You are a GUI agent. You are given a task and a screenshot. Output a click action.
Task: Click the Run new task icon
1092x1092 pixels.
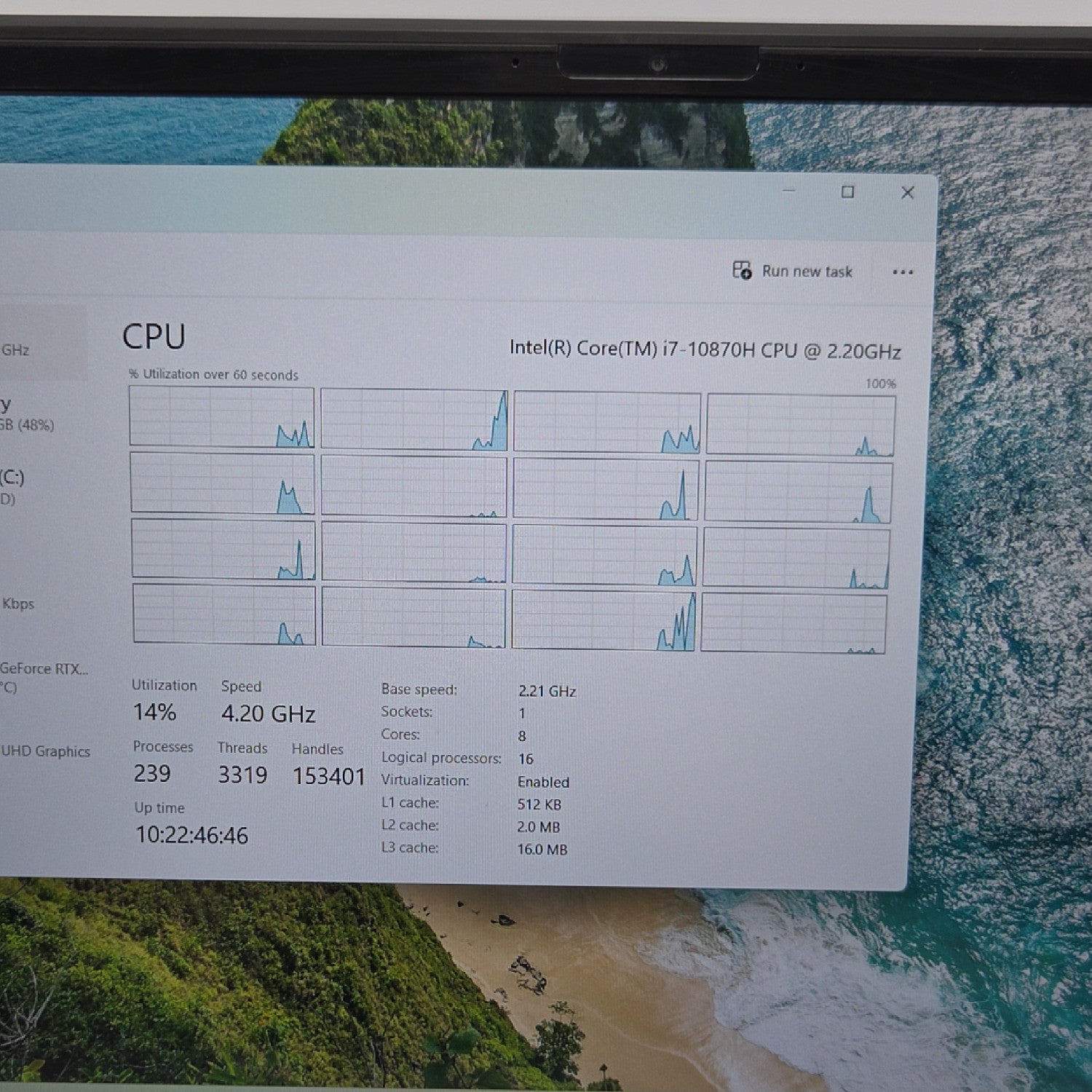742,270
